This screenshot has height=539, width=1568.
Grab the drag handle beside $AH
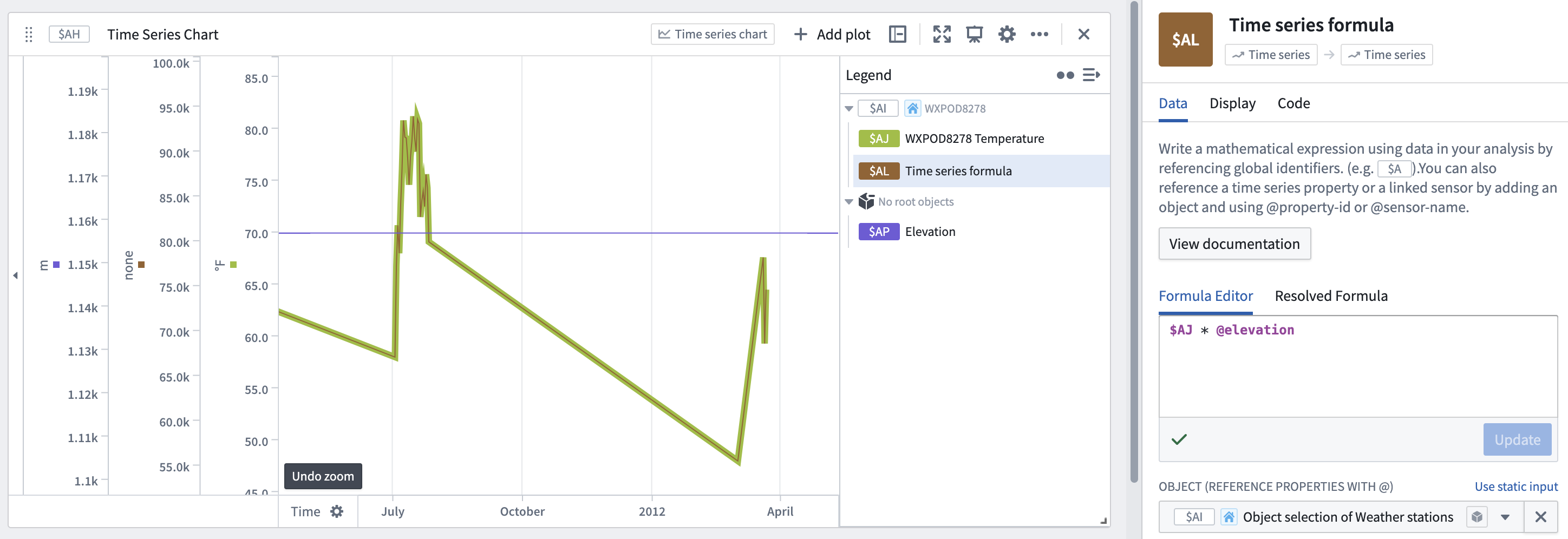click(x=29, y=35)
